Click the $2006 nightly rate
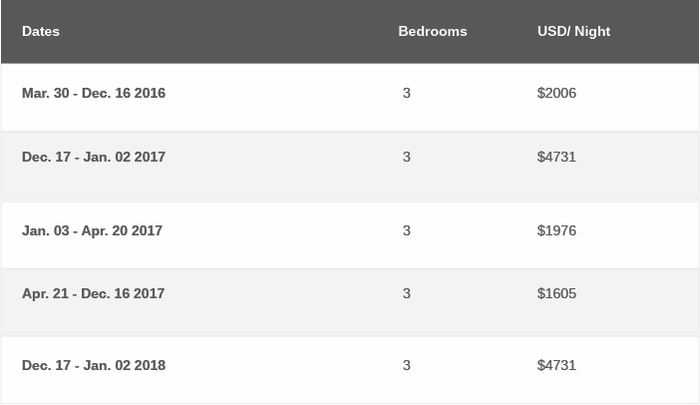 [557, 93]
